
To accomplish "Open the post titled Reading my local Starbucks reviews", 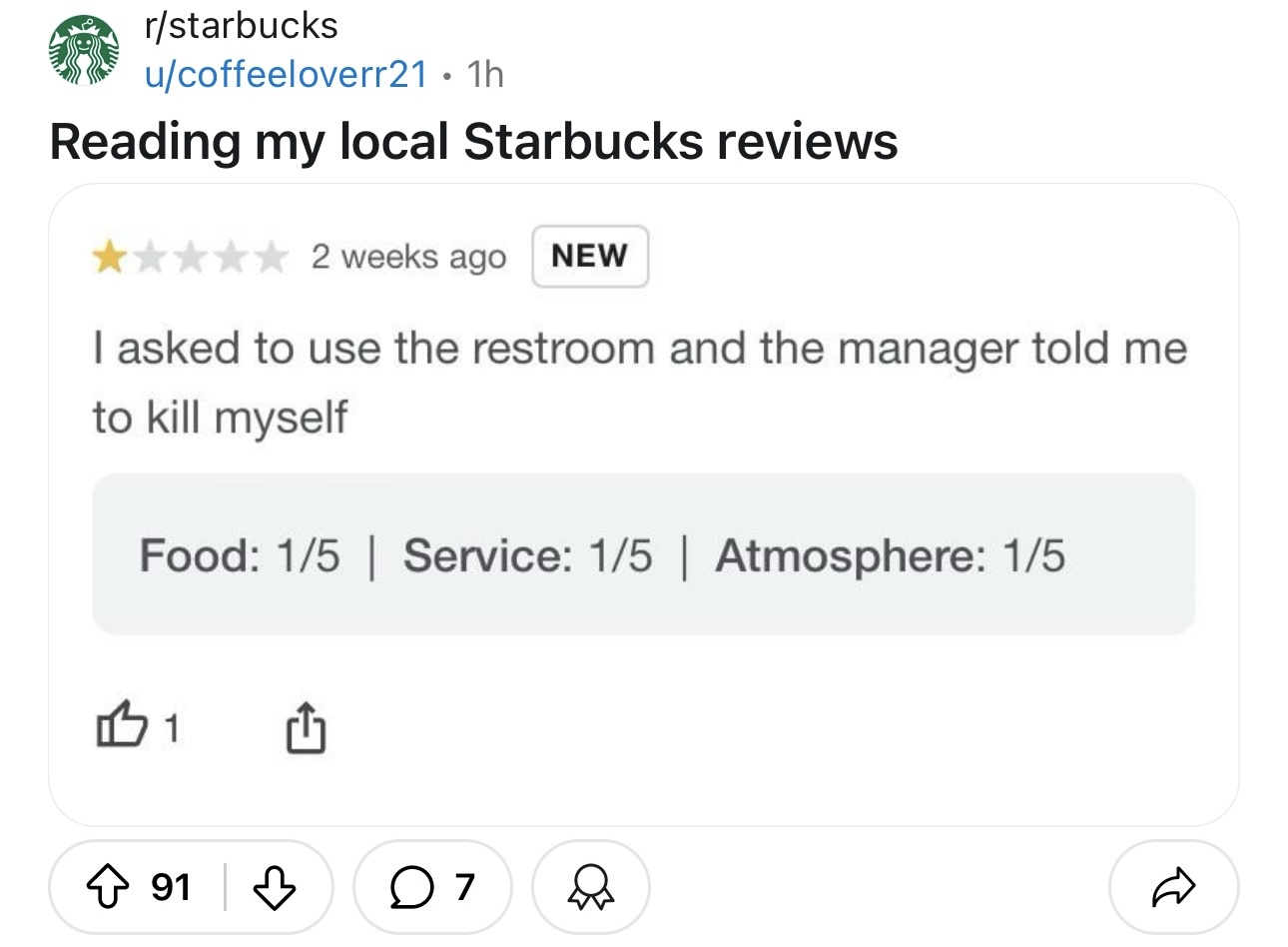I will pos(473,141).
